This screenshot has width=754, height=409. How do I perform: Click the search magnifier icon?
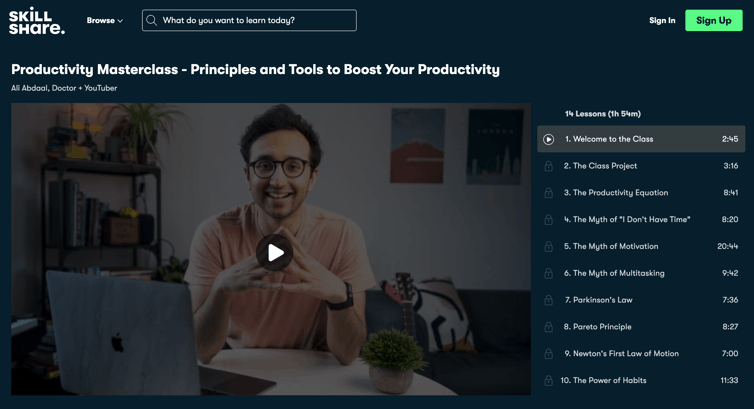click(x=151, y=20)
